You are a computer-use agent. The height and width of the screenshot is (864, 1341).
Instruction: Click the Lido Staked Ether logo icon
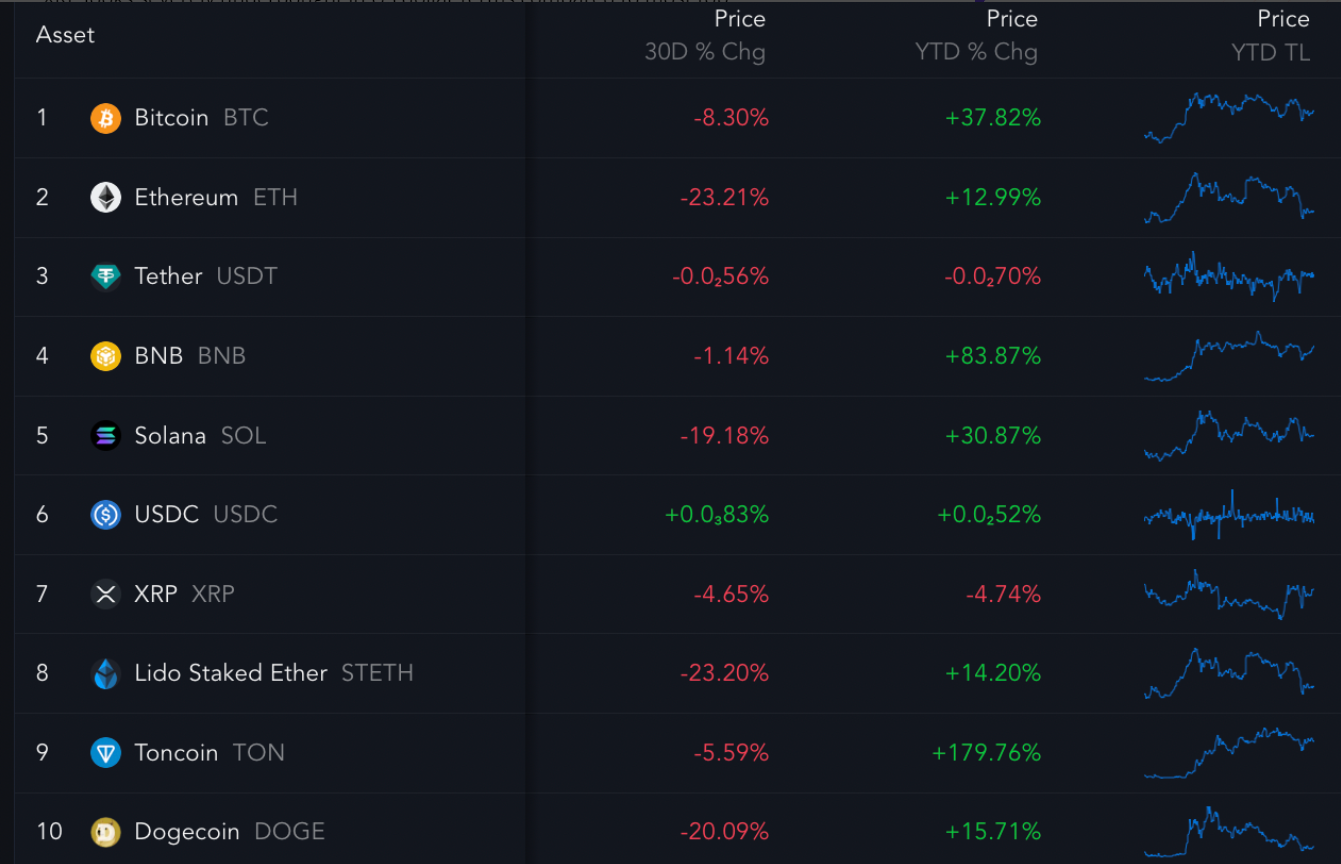tap(105, 673)
